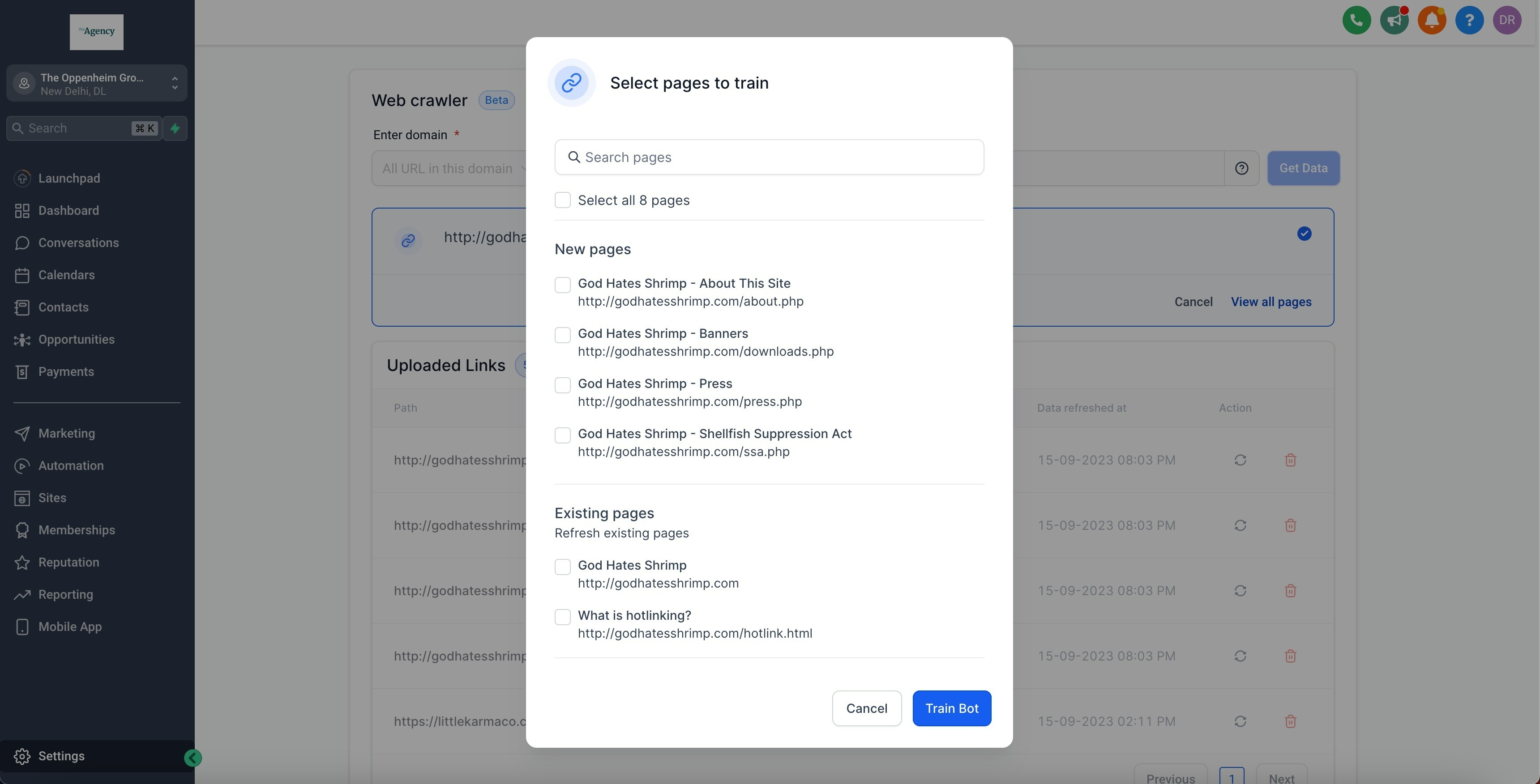
Task: Select the Shellfish Suppression Act page
Action: pos(562,435)
